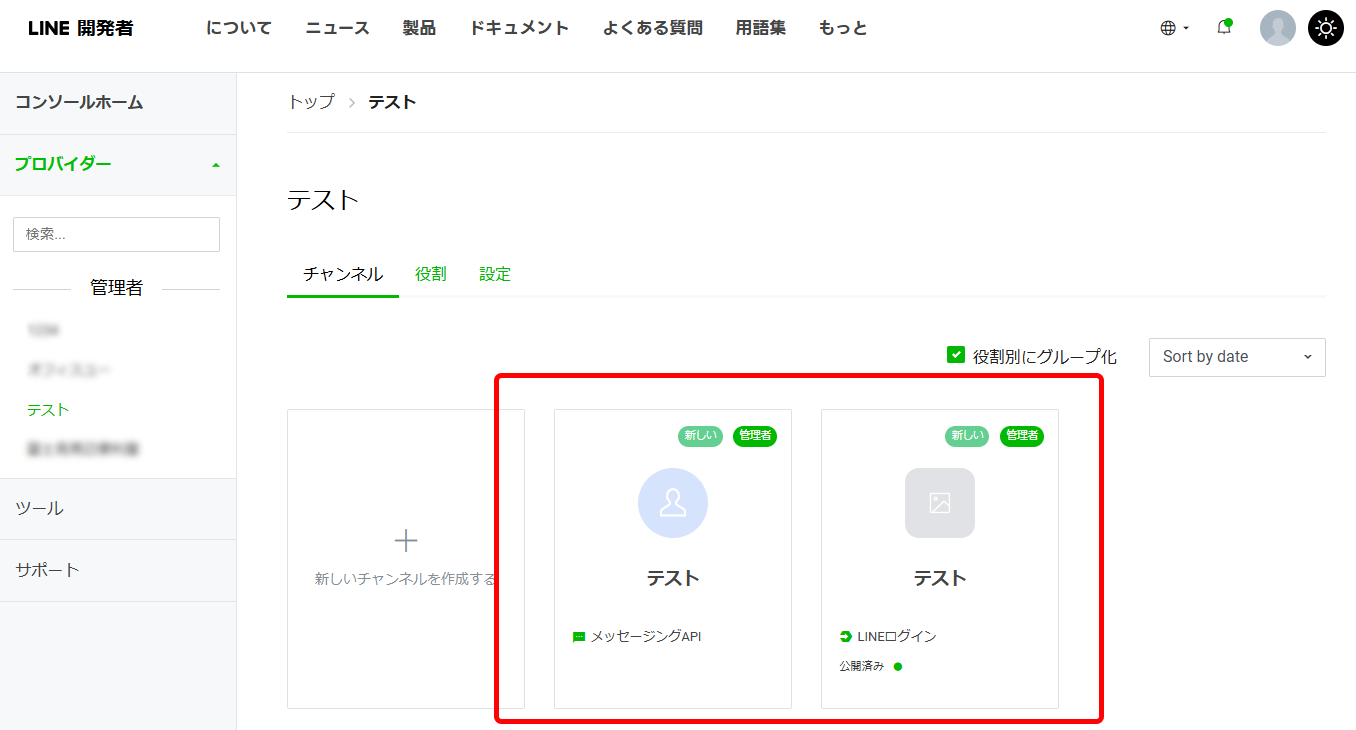Open the もっと menu

pyautogui.click(x=843, y=28)
